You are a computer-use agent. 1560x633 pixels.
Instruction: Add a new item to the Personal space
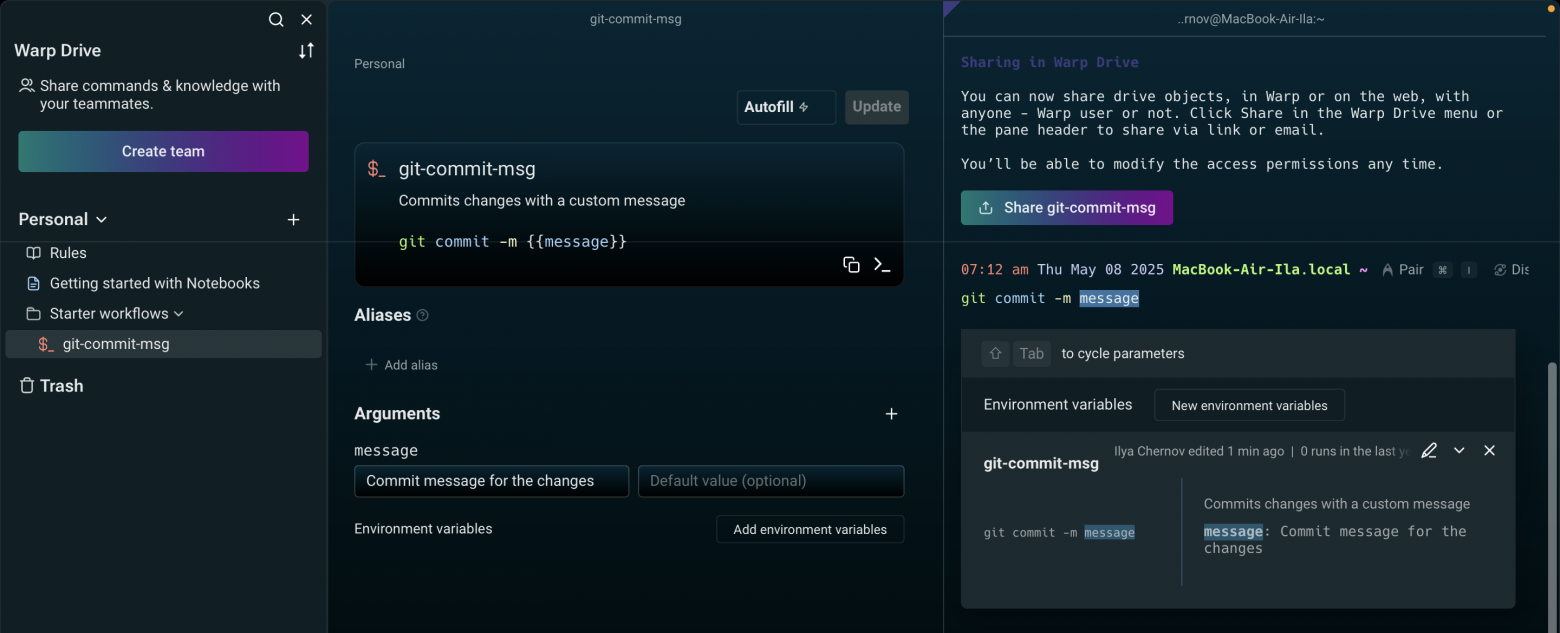pos(293,220)
